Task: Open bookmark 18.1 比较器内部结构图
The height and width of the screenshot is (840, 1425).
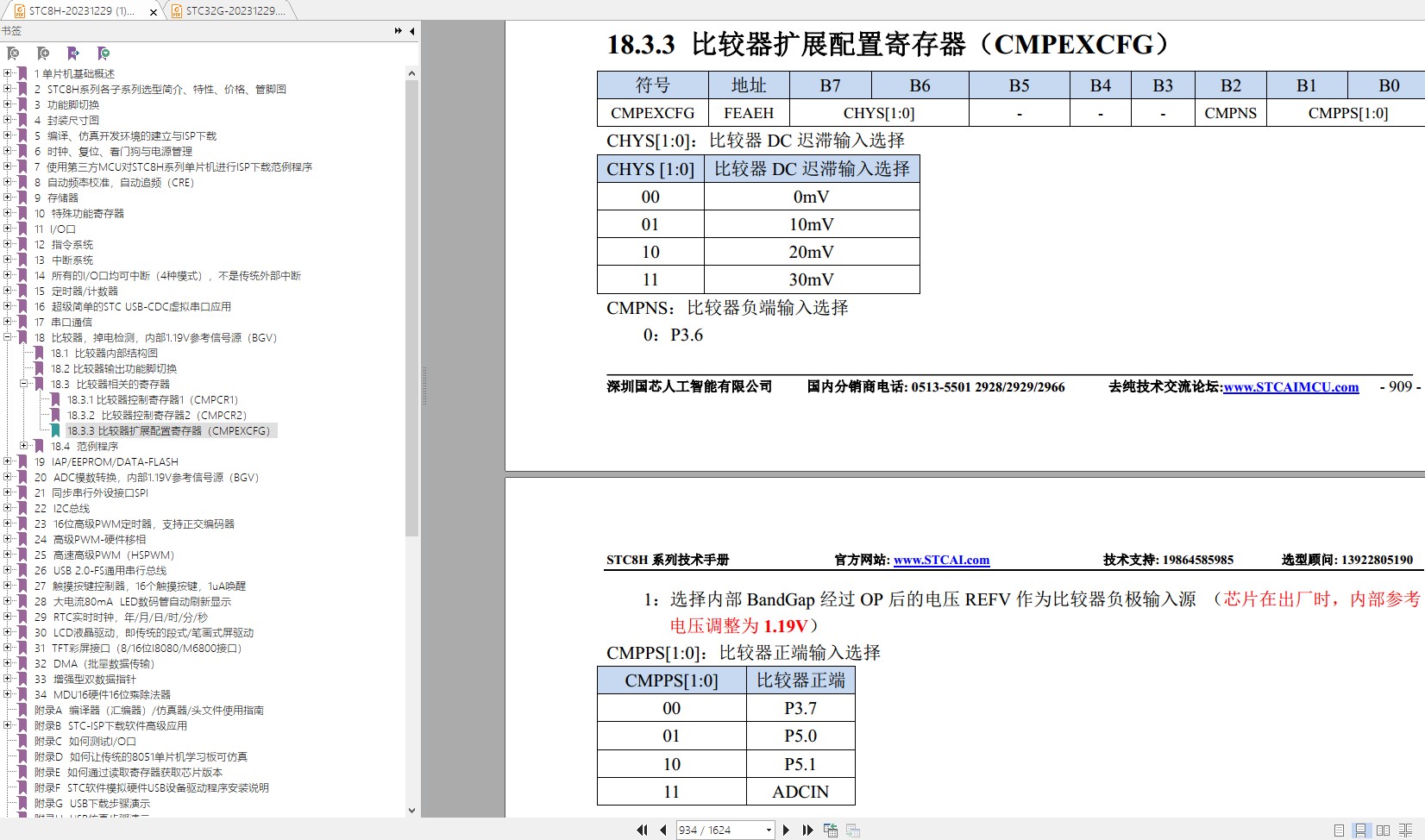Action: (104, 353)
